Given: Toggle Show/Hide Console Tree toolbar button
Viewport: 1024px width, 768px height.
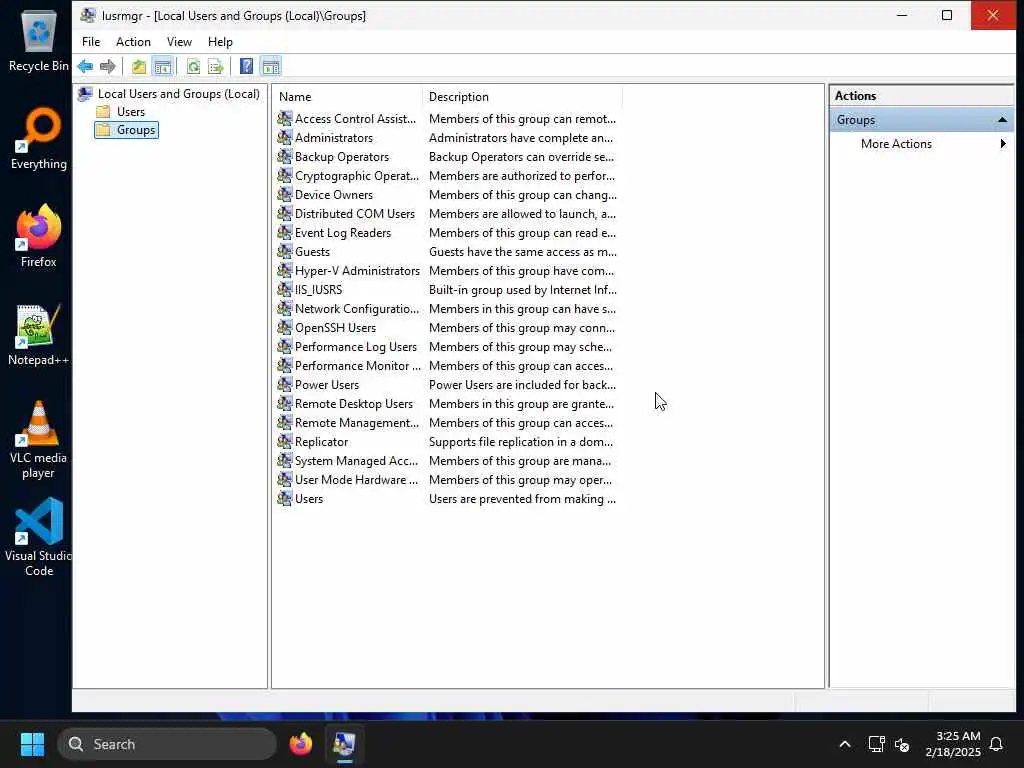Looking at the screenshot, I should tap(163, 66).
